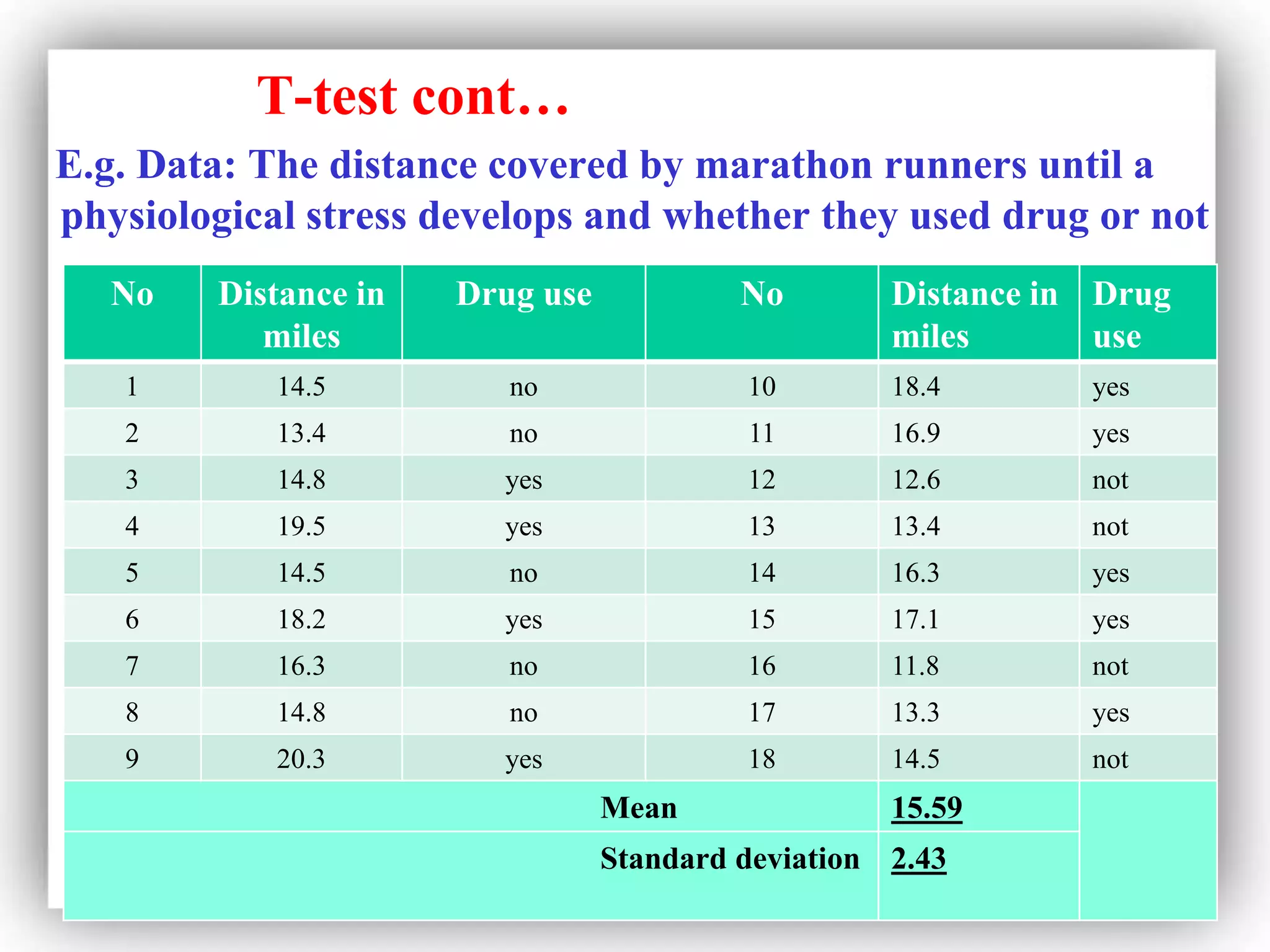Click distance 18.2 in runner 6 row
The image size is (1270, 952).
301,619
